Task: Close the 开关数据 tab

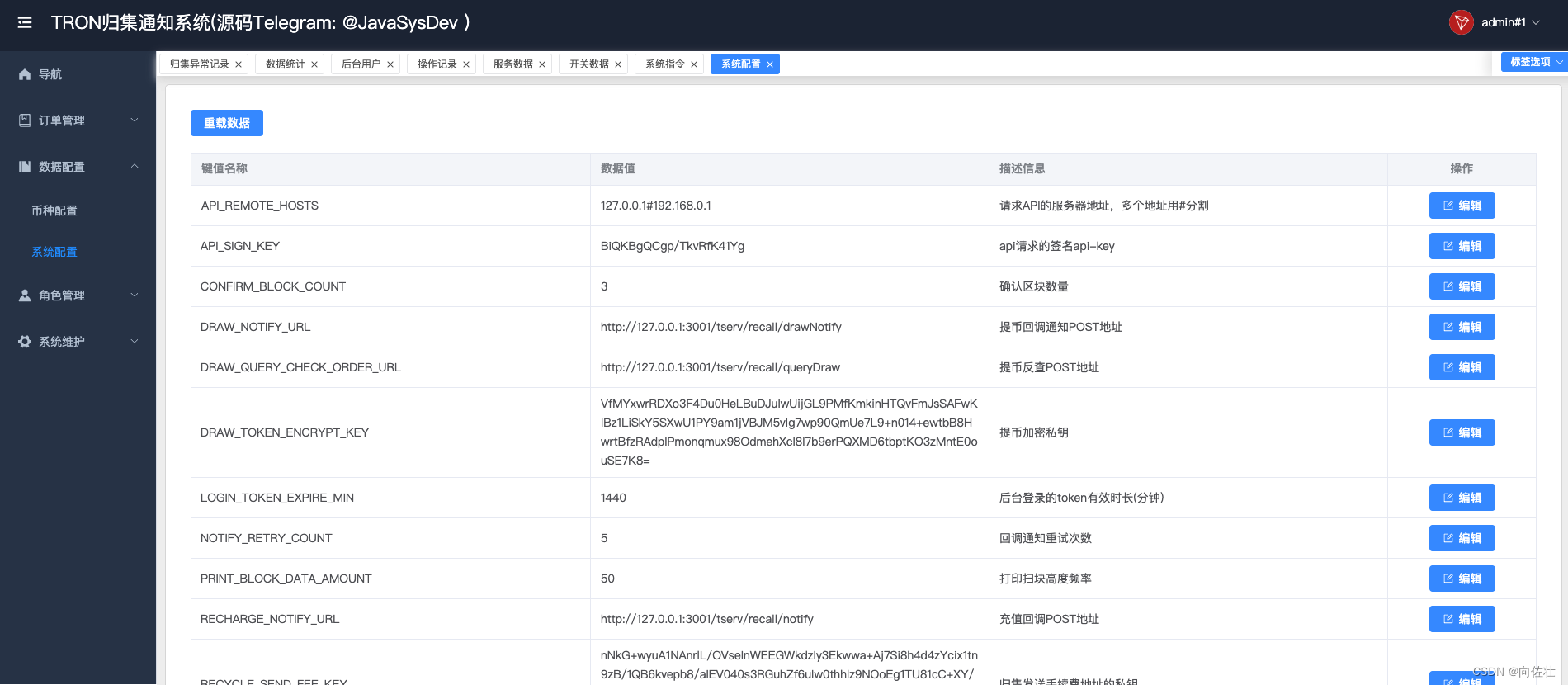Action: click(618, 64)
